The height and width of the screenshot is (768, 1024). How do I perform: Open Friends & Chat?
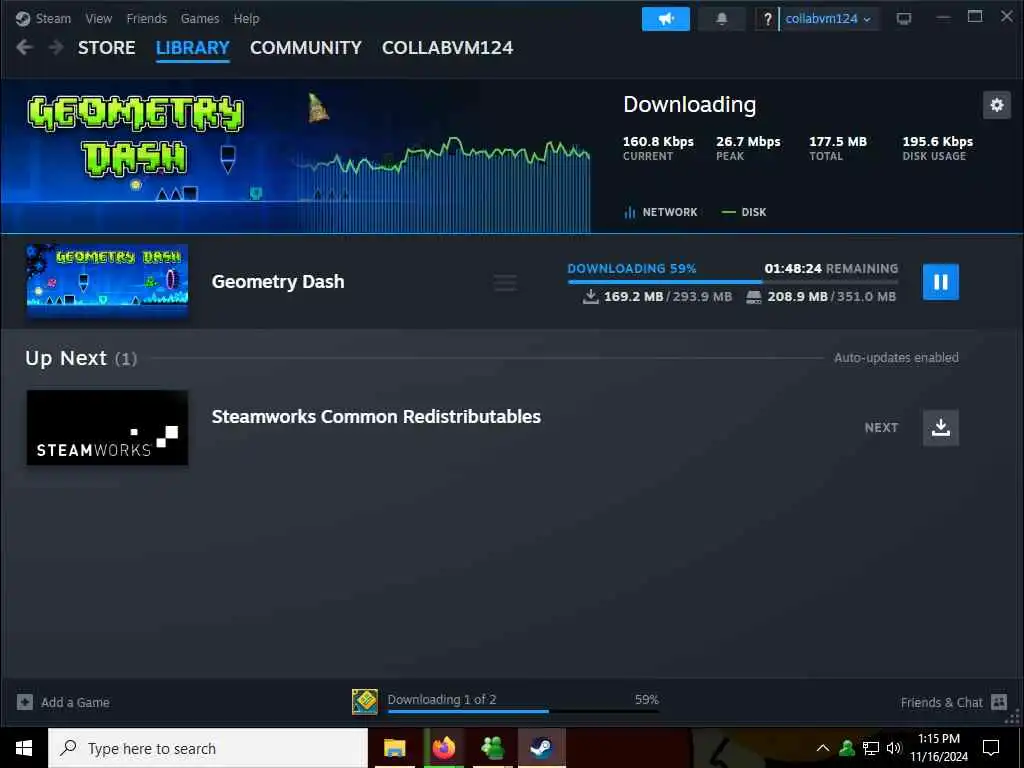pyautogui.click(x=953, y=702)
